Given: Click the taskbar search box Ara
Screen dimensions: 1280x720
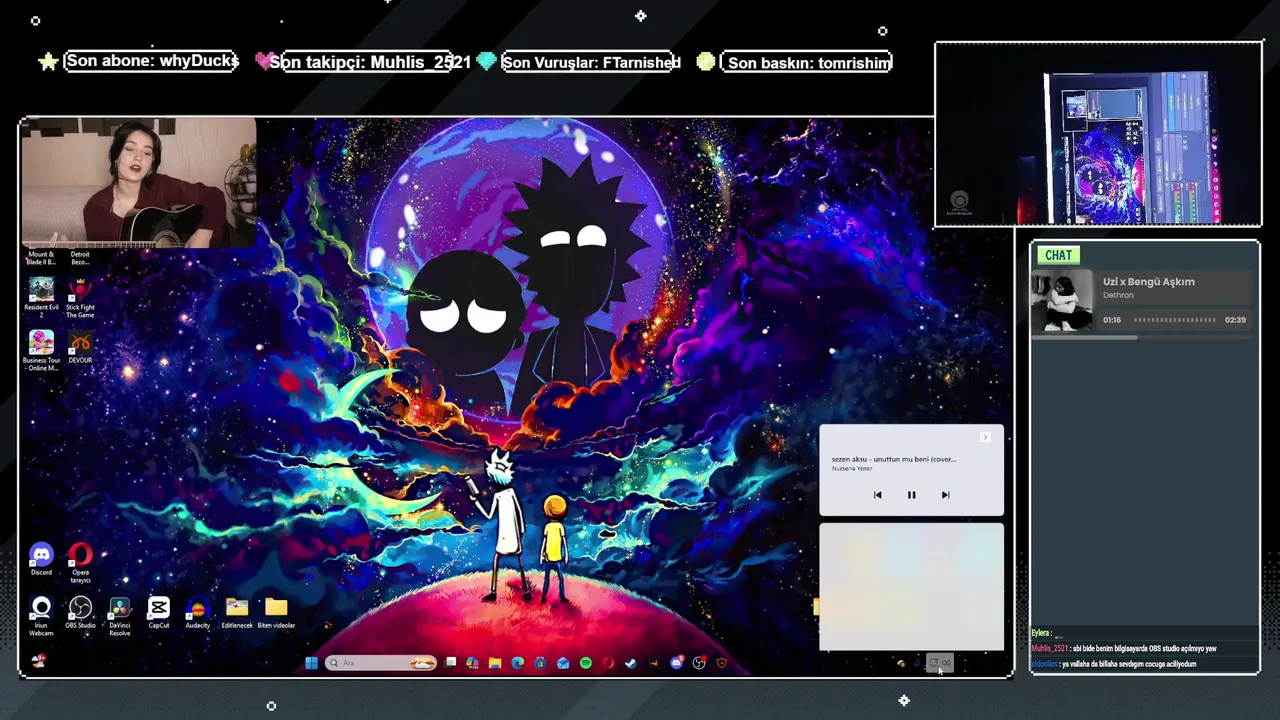Looking at the screenshot, I should (x=380, y=663).
